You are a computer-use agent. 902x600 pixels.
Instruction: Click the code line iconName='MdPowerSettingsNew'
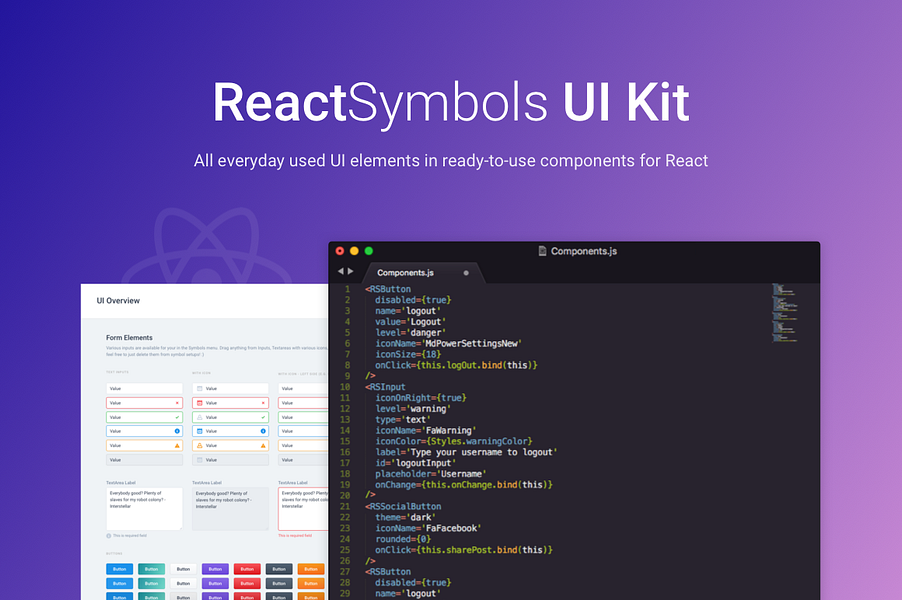[449, 343]
